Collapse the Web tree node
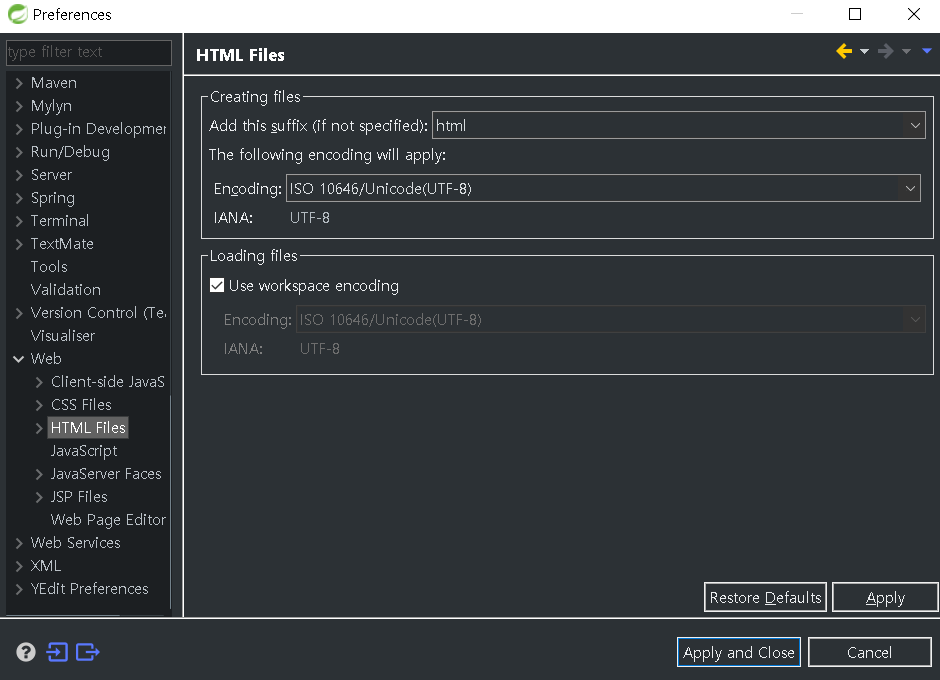 tap(19, 359)
